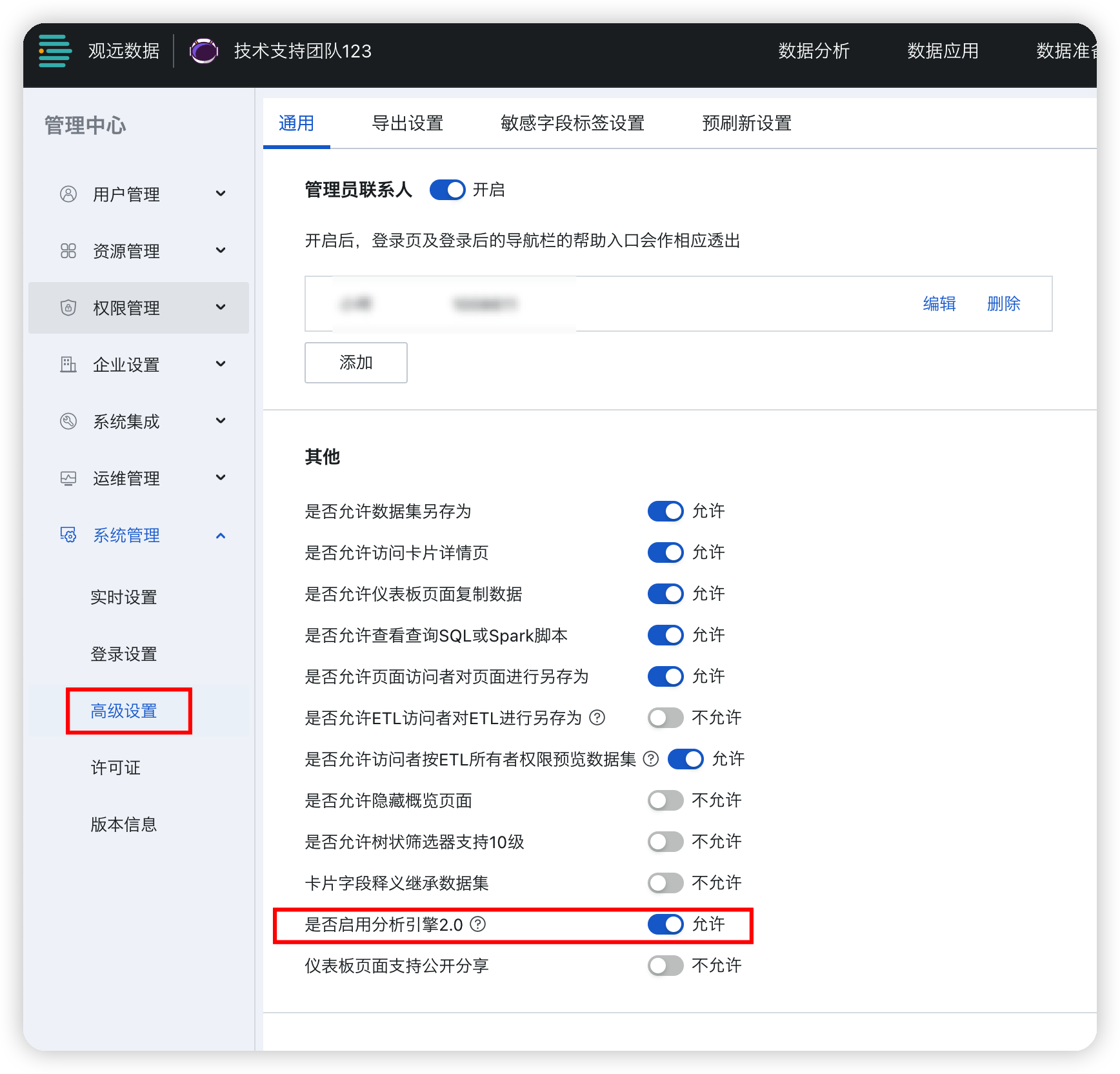Open 版本信息 in the sidebar
This screenshot has height=1074, width=1120.
tap(124, 824)
